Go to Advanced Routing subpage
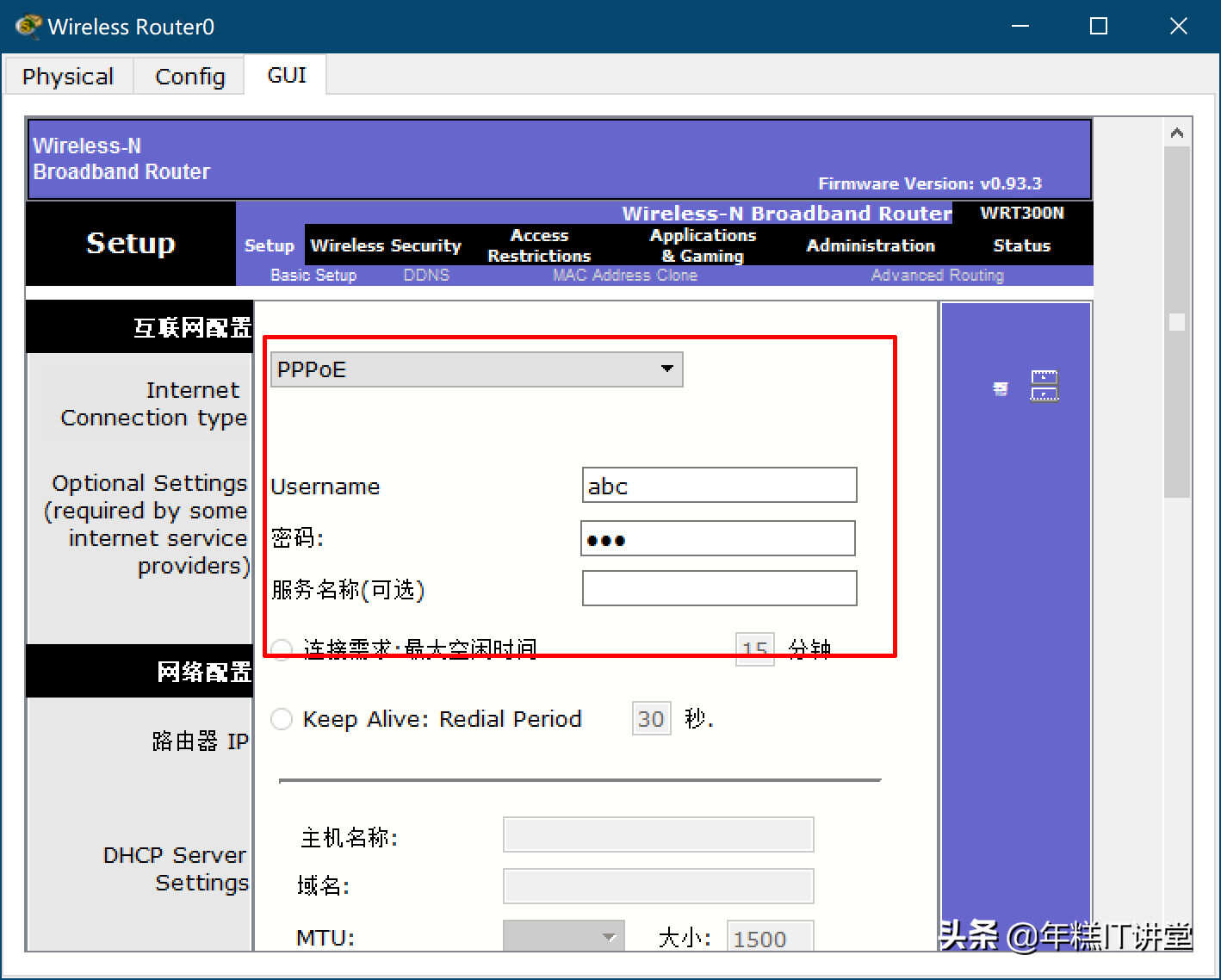This screenshot has width=1221, height=980. [937, 275]
